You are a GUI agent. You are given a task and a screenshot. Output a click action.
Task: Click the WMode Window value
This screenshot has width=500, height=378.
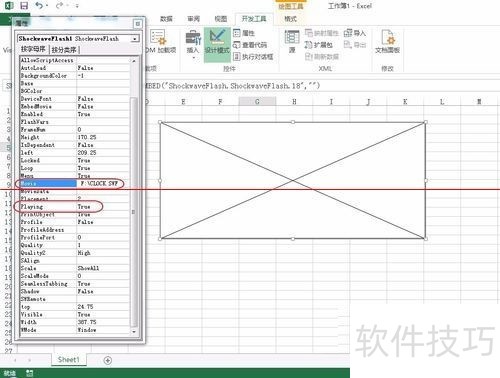coord(103,330)
